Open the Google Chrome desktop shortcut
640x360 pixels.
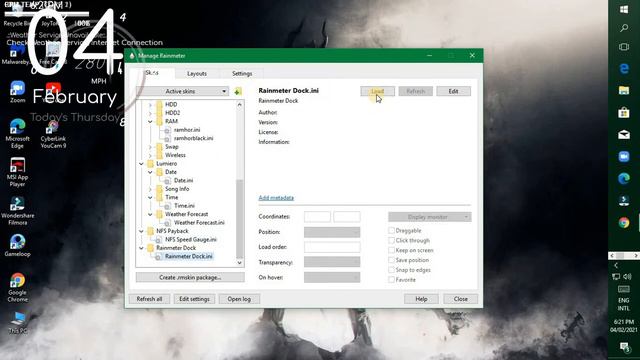click(18, 288)
